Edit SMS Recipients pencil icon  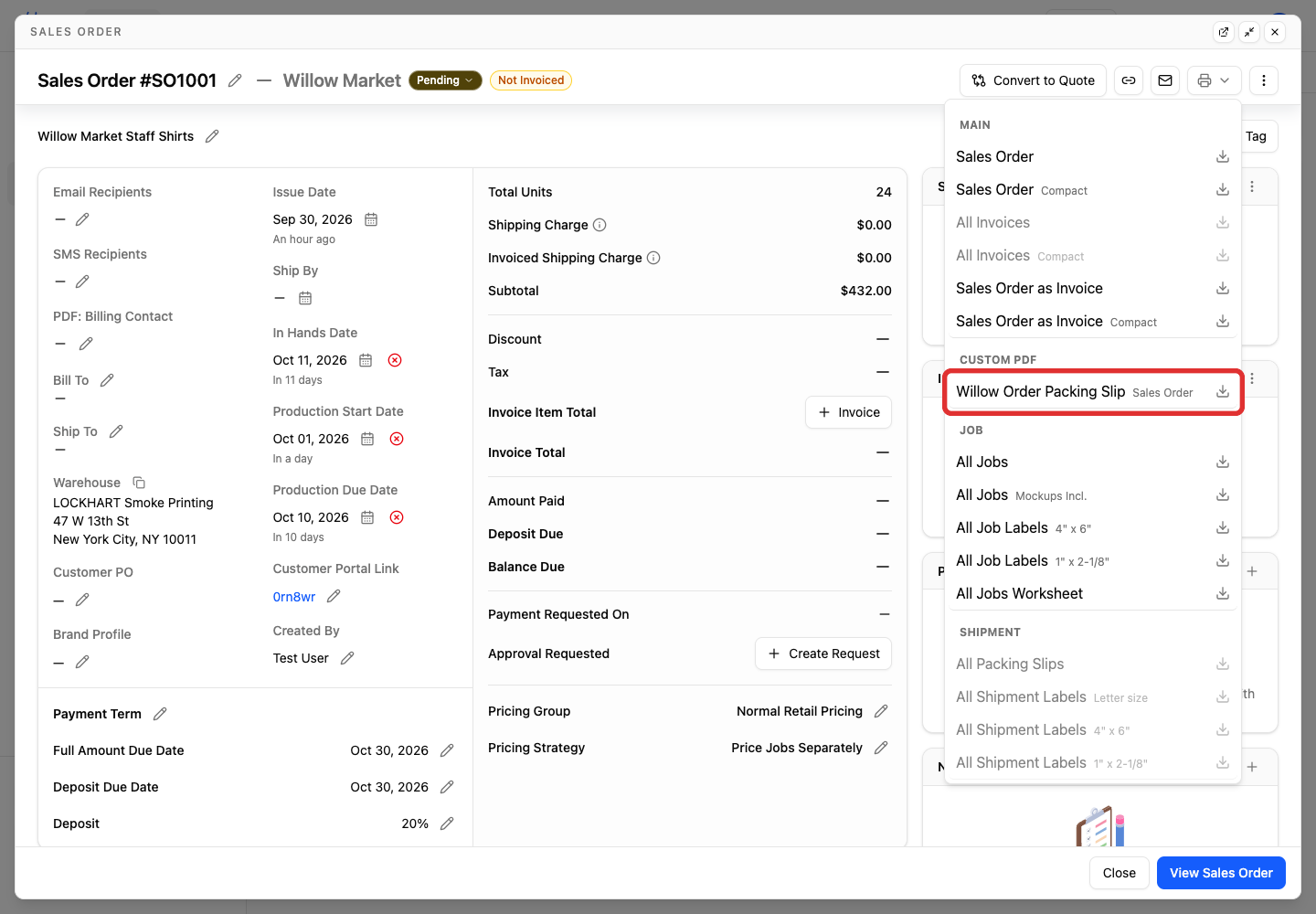82,282
